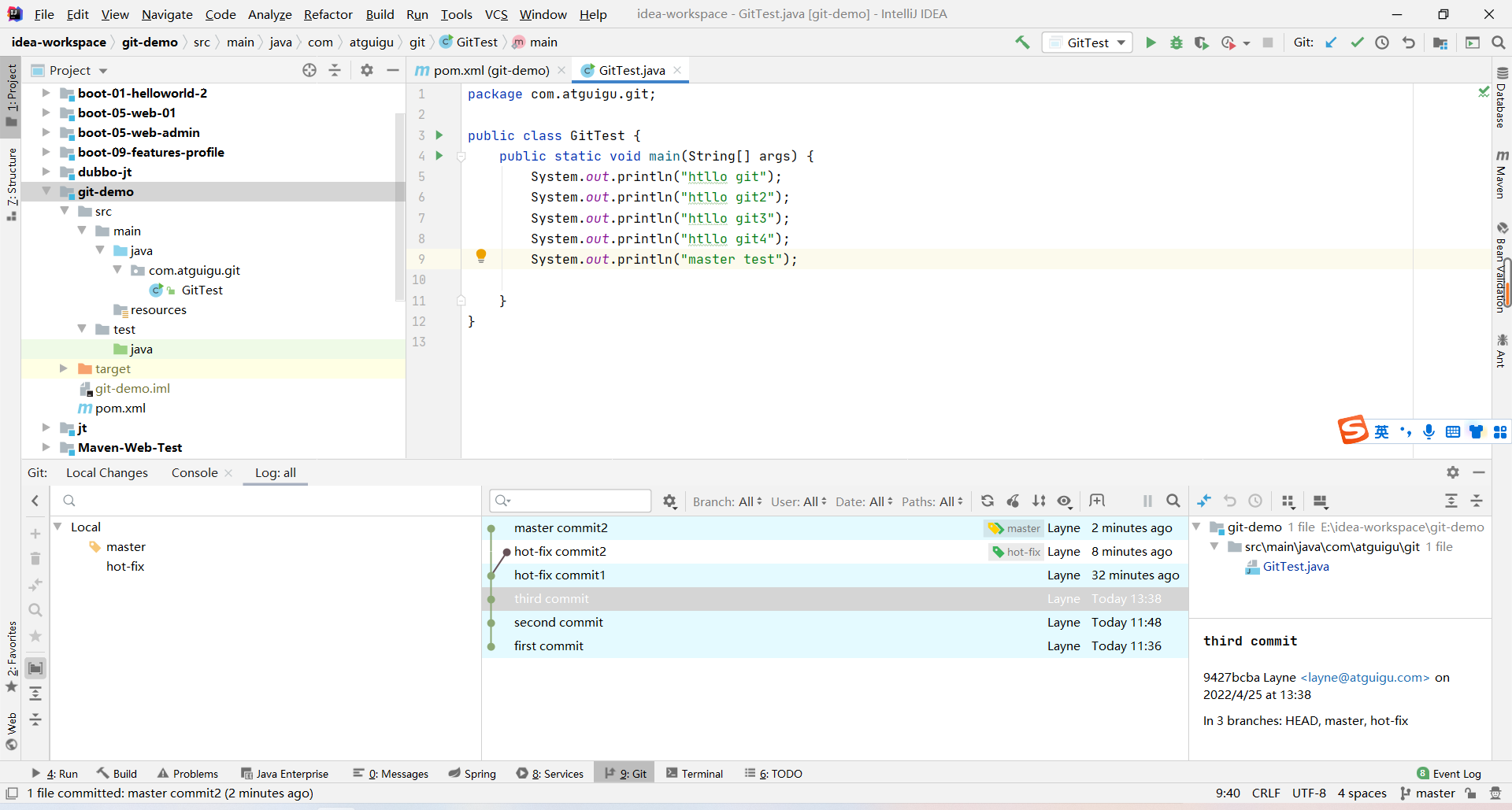This screenshot has width=1512, height=810.
Task: Click the show diff icon in commit details
Action: point(1204,501)
